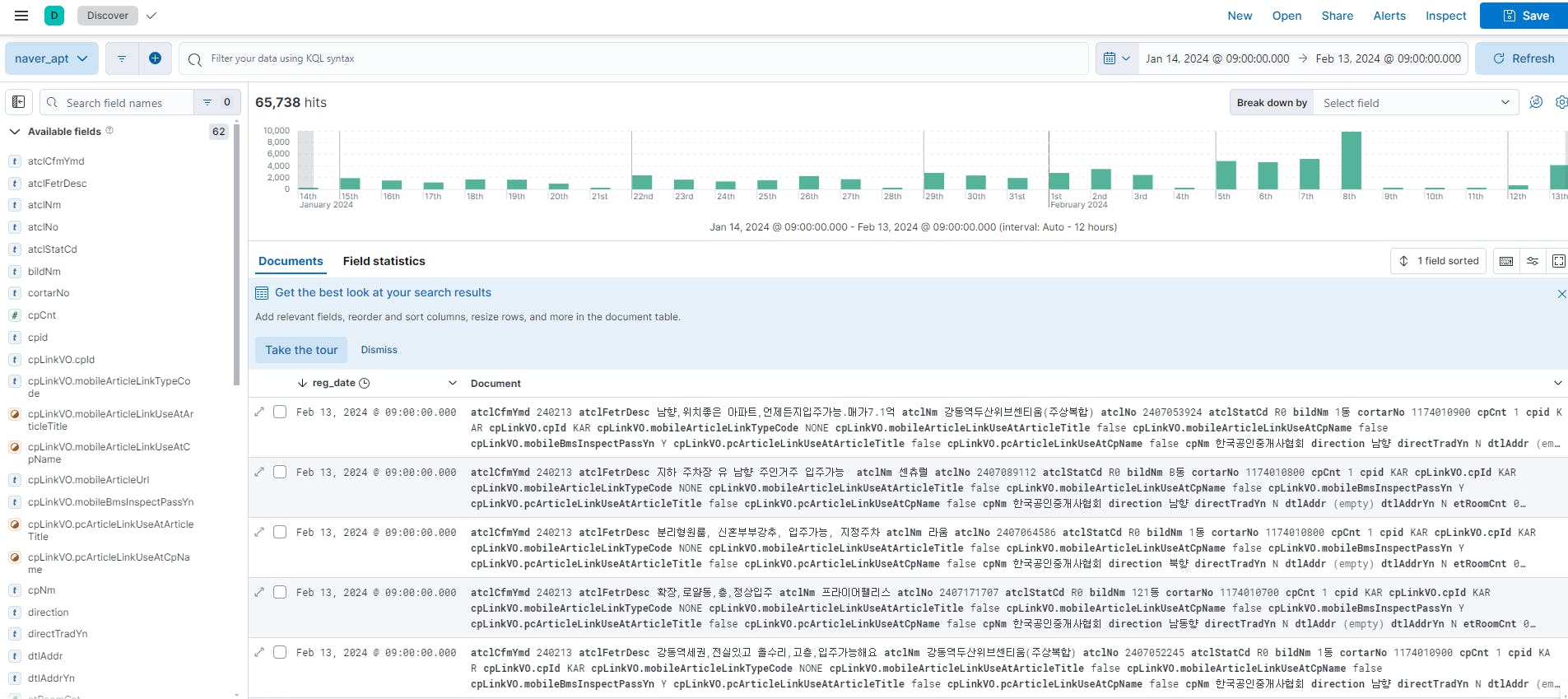Image resolution: width=1568 pixels, height=699 pixels.
Task: Toggle the field list sidebar icon
Action: click(x=19, y=102)
